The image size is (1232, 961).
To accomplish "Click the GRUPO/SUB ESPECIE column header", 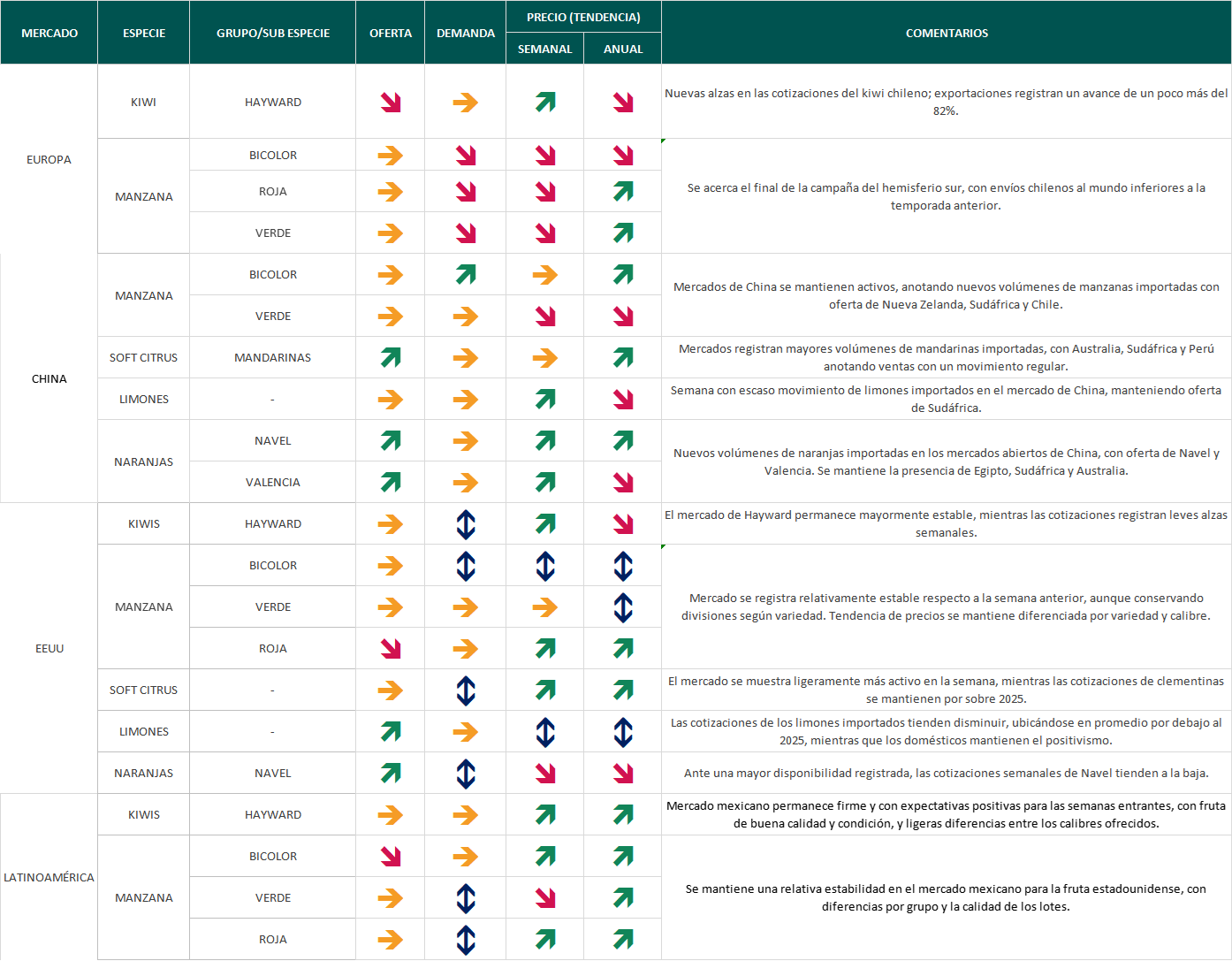I will click(x=273, y=33).
